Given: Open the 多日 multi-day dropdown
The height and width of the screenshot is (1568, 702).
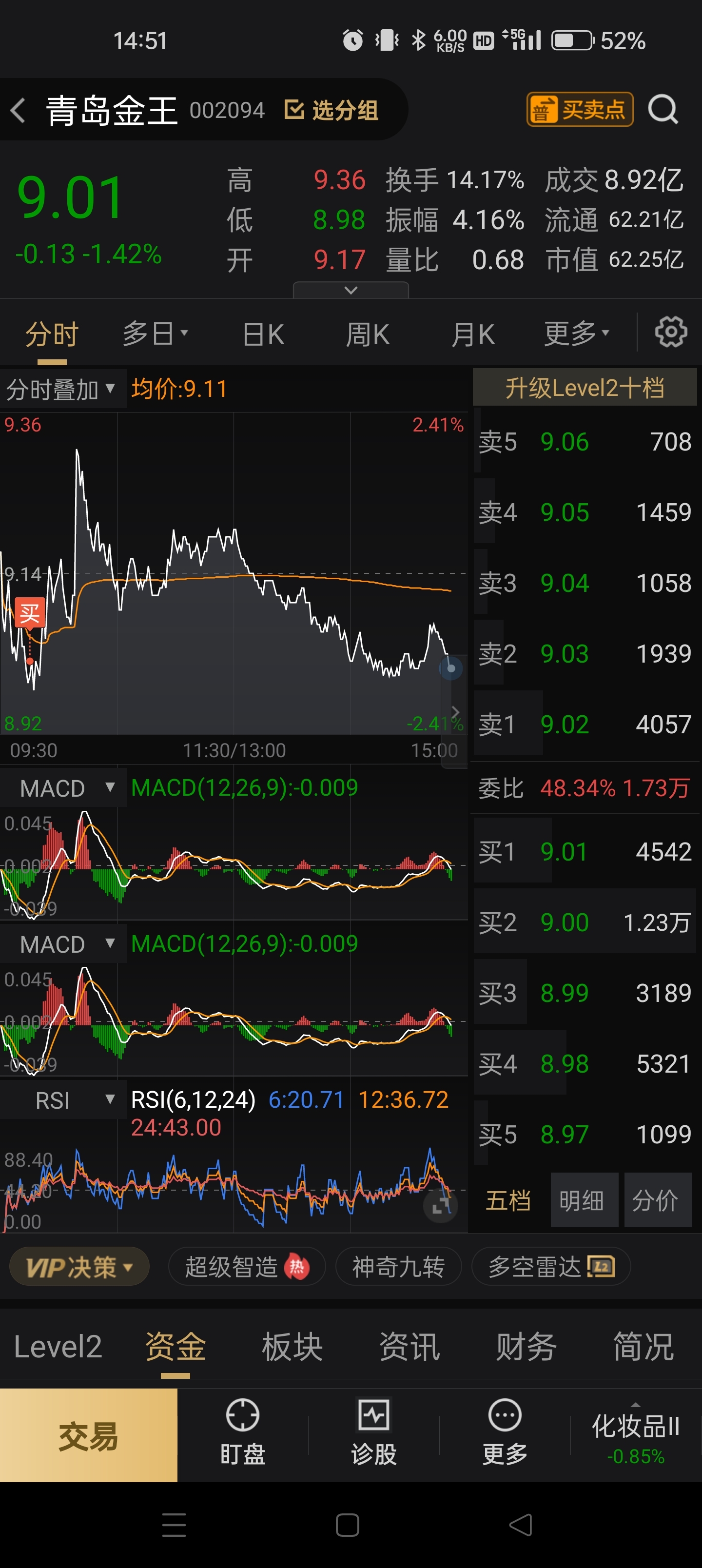Looking at the screenshot, I should click(155, 333).
